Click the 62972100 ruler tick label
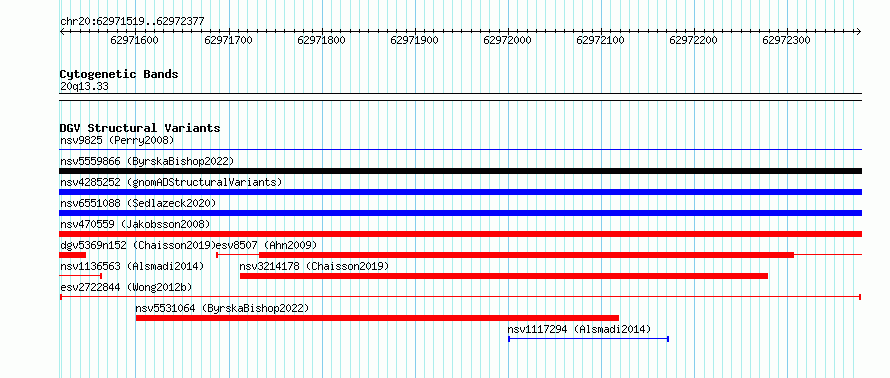The width and height of the screenshot is (890, 378). 601,40
